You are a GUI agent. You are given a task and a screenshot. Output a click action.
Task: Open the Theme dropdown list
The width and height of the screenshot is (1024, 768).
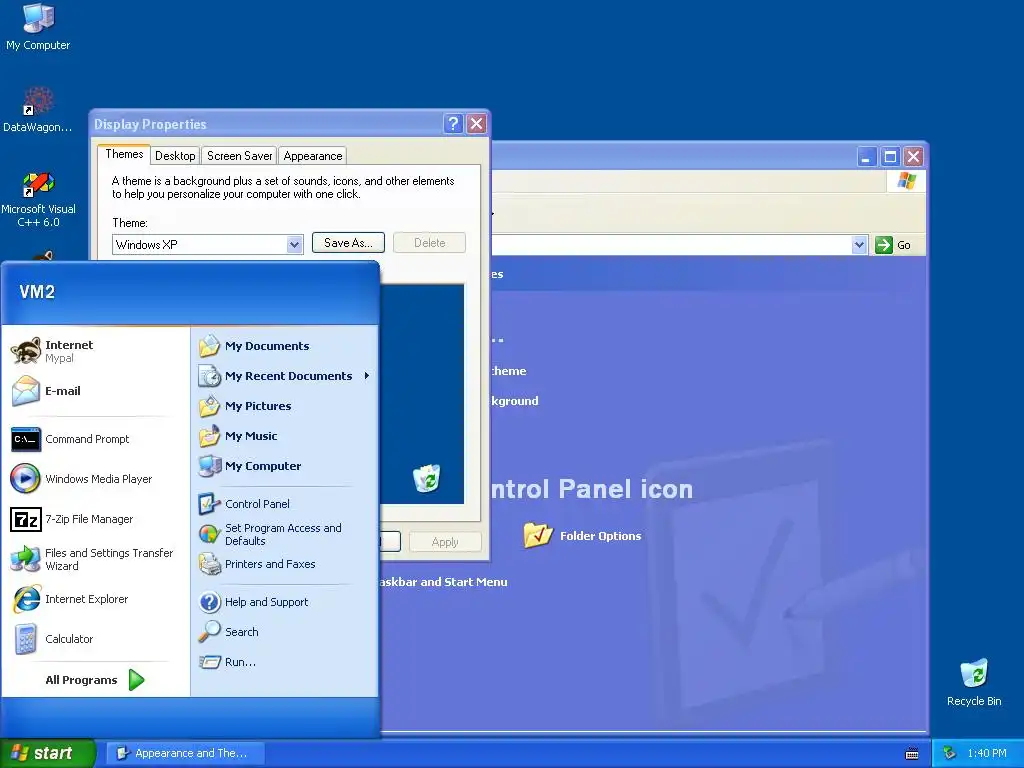[x=295, y=245]
